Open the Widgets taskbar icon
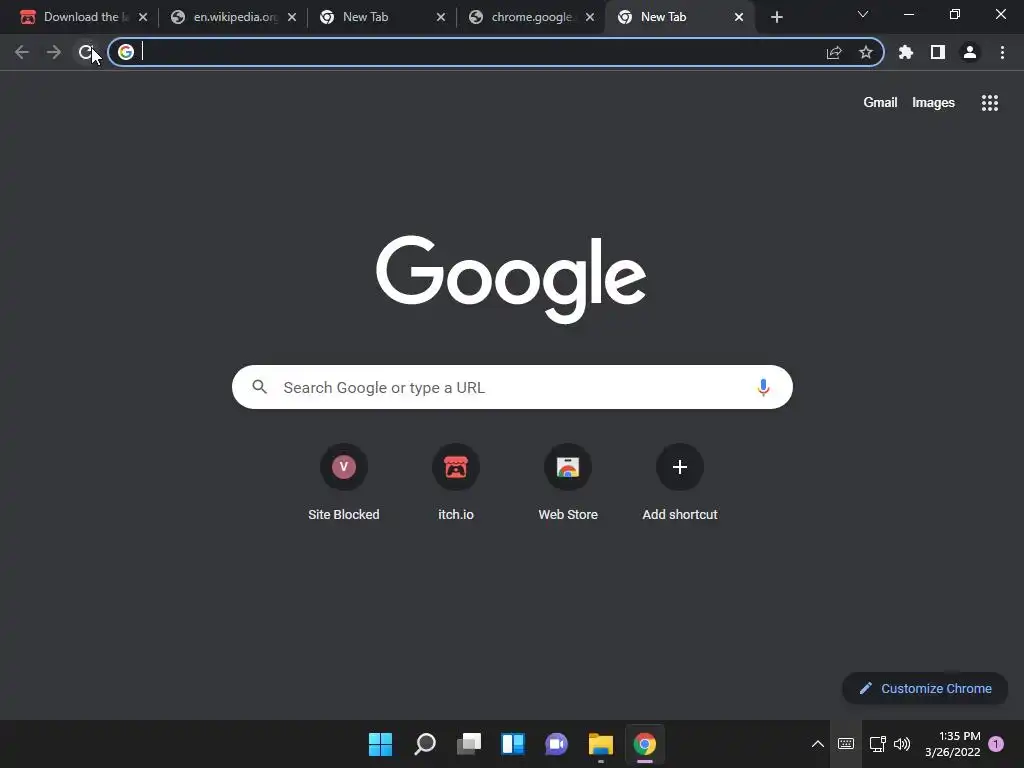The image size is (1024, 768). pyautogui.click(x=513, y=744)
